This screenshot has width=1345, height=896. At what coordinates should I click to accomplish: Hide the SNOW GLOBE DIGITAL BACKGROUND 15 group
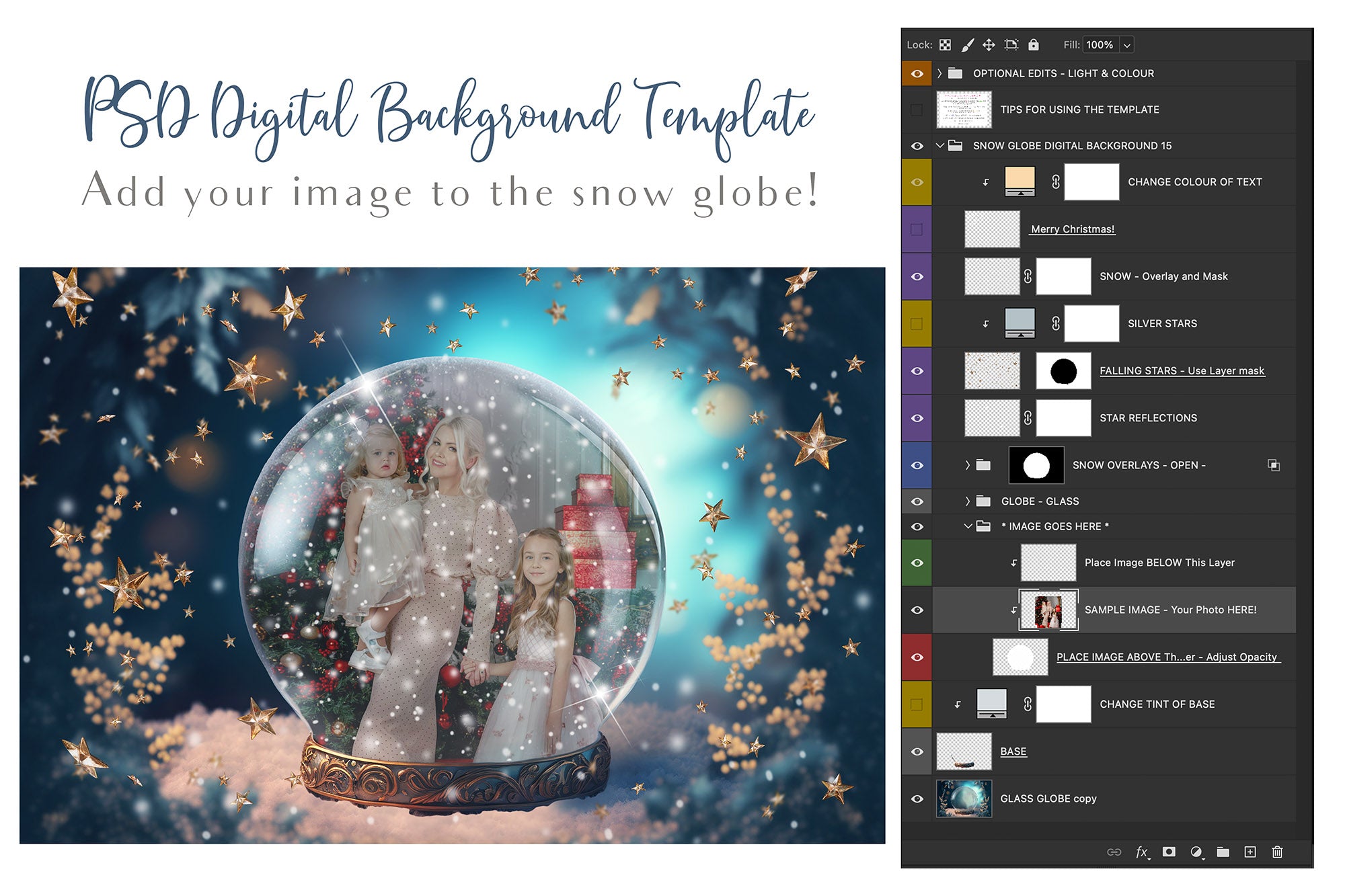click(918, 145)
